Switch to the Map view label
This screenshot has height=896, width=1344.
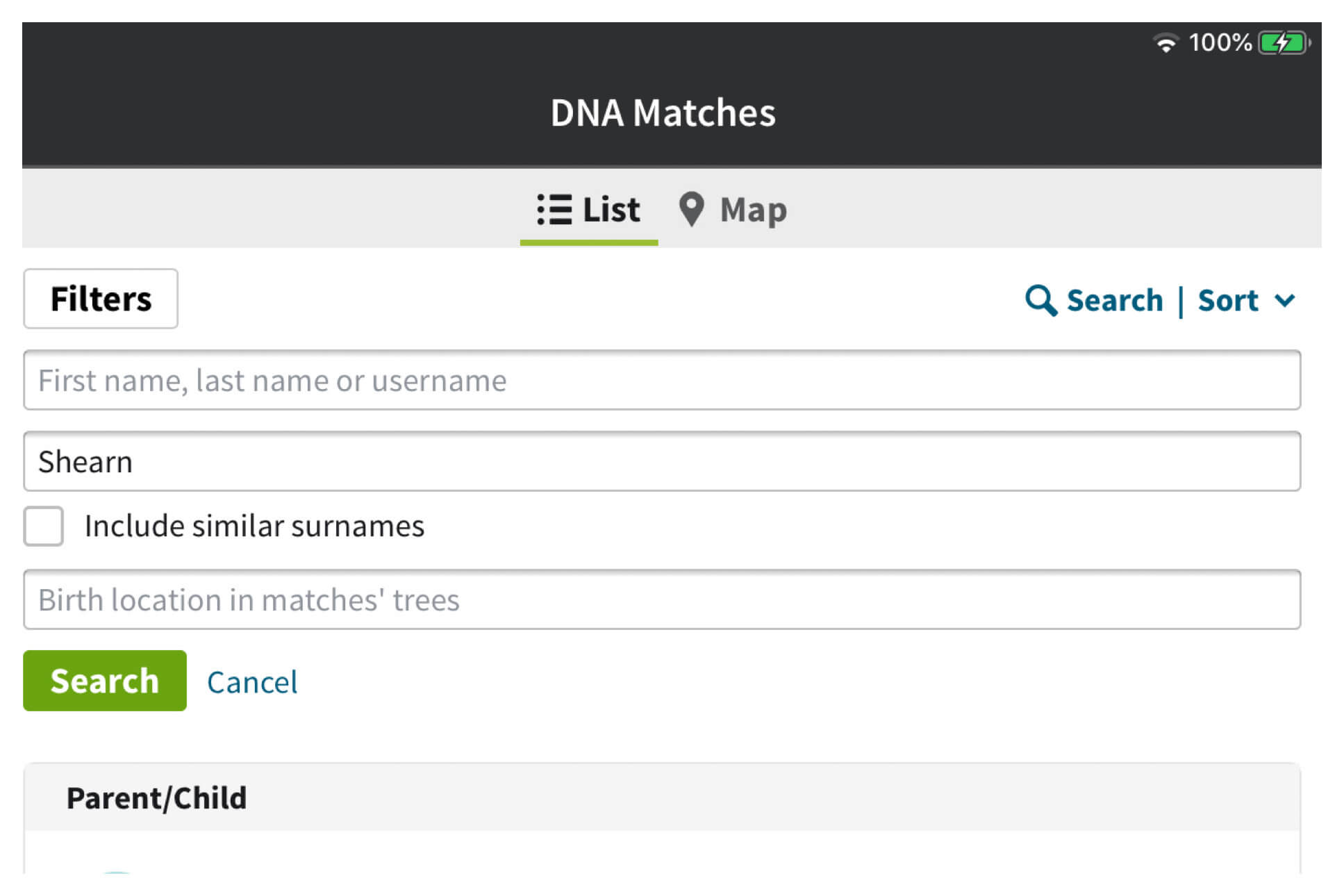pyautogui.click(x=754, y=210)
